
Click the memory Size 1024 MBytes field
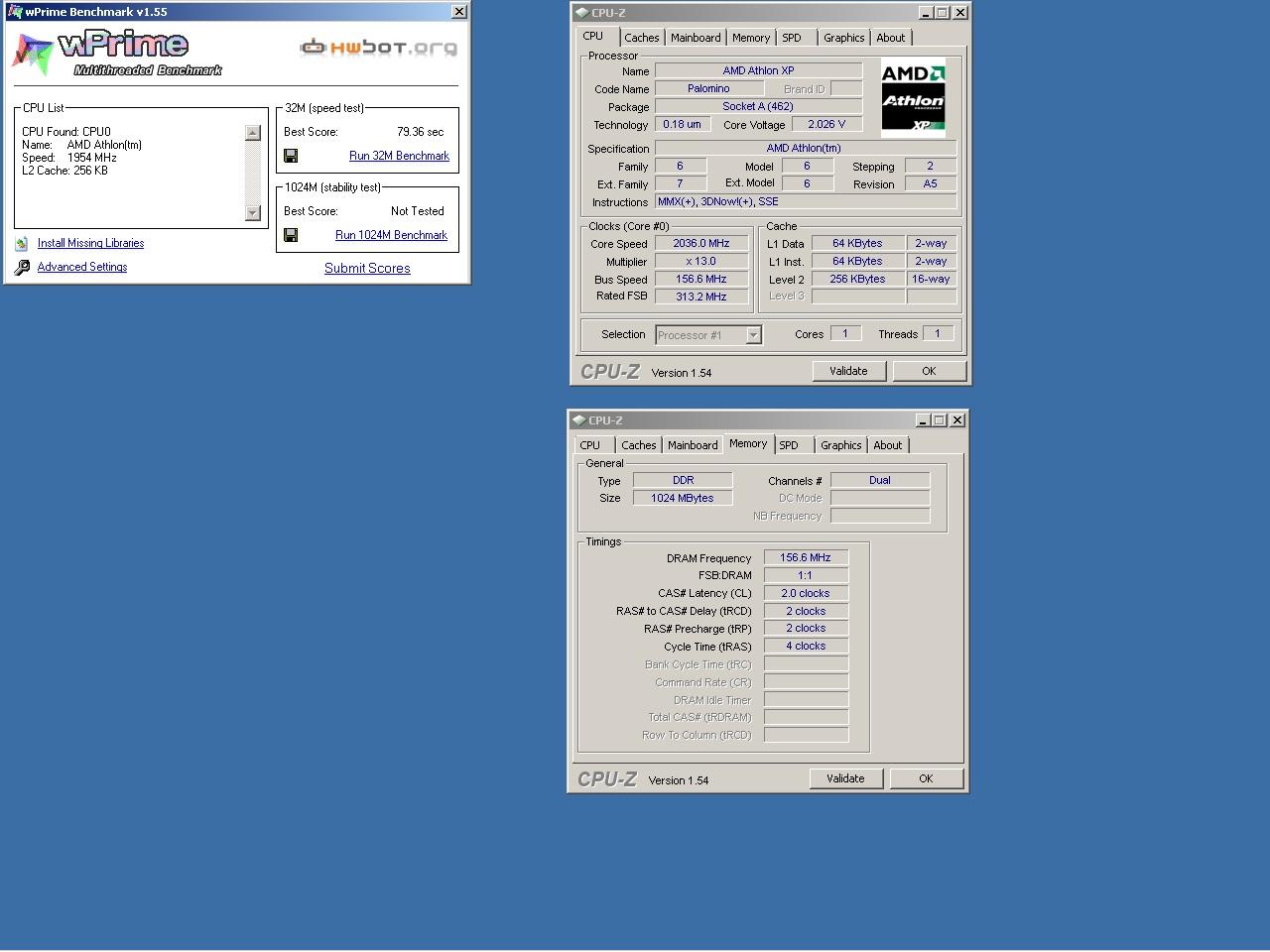click(683, 499)
